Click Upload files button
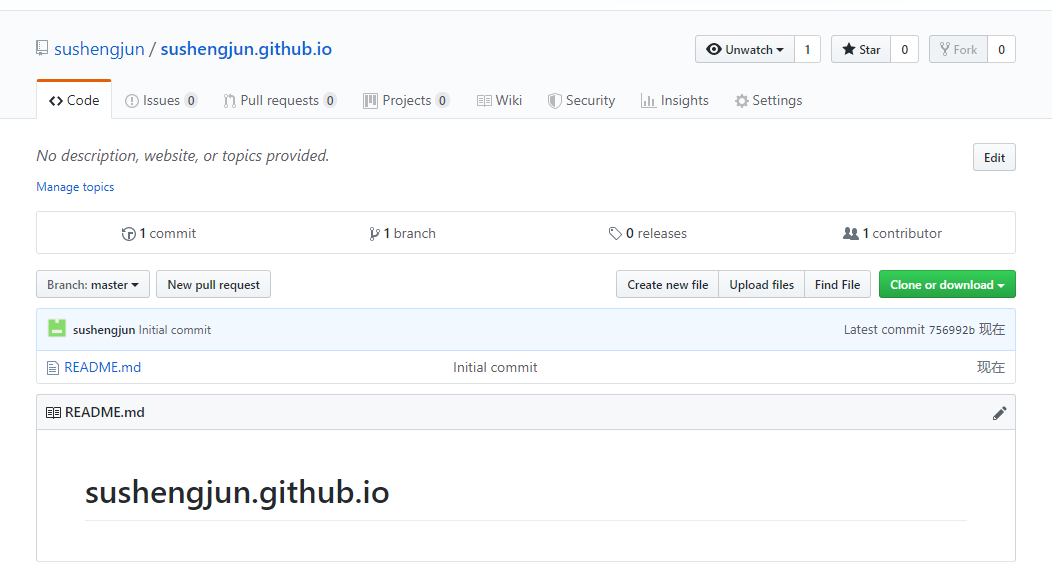Screen dimensions: 1052x587 pyautogui.click(x=761, y=284)
